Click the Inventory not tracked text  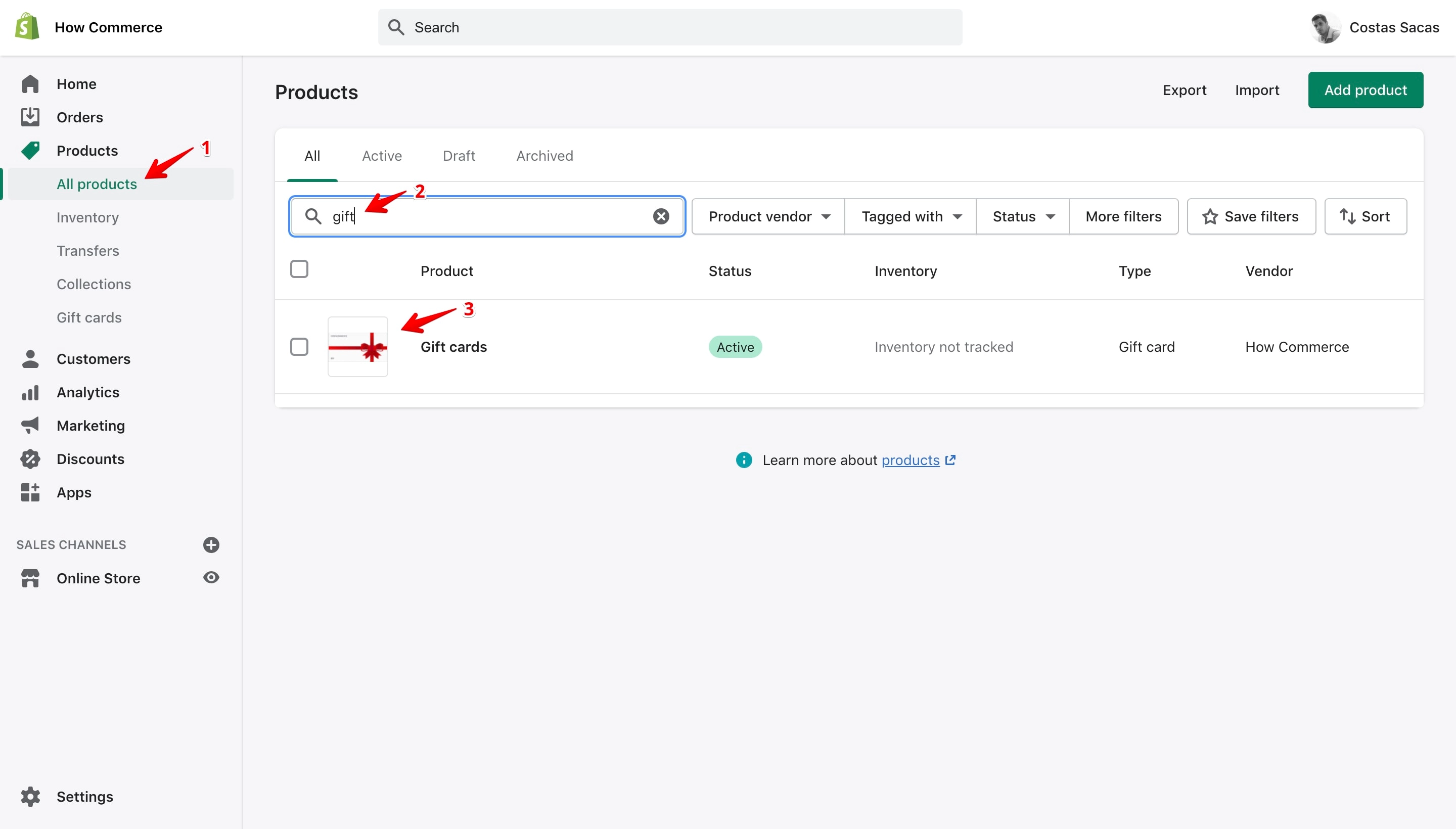pos(943,347)
